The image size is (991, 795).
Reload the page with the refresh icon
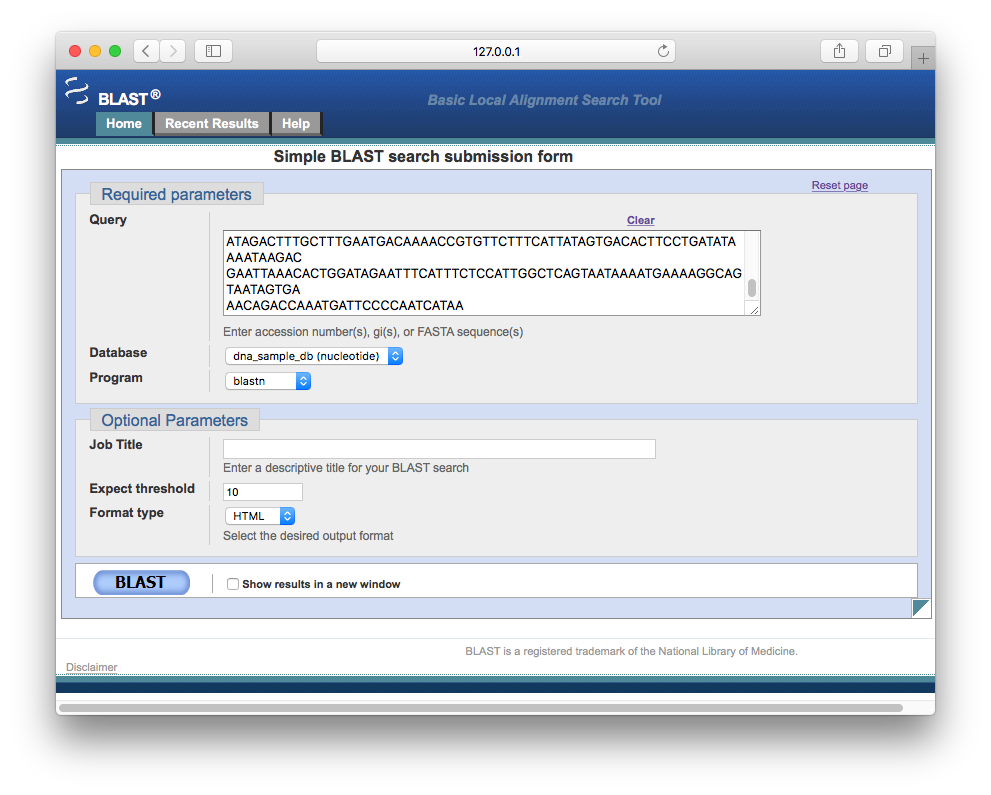click(x=663, y=51)
